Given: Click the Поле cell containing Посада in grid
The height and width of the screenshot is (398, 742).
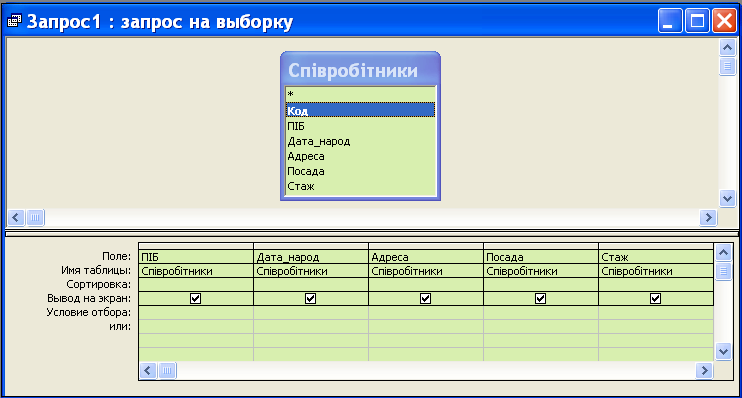Looking at the screenshot, I should pos(541,256).
